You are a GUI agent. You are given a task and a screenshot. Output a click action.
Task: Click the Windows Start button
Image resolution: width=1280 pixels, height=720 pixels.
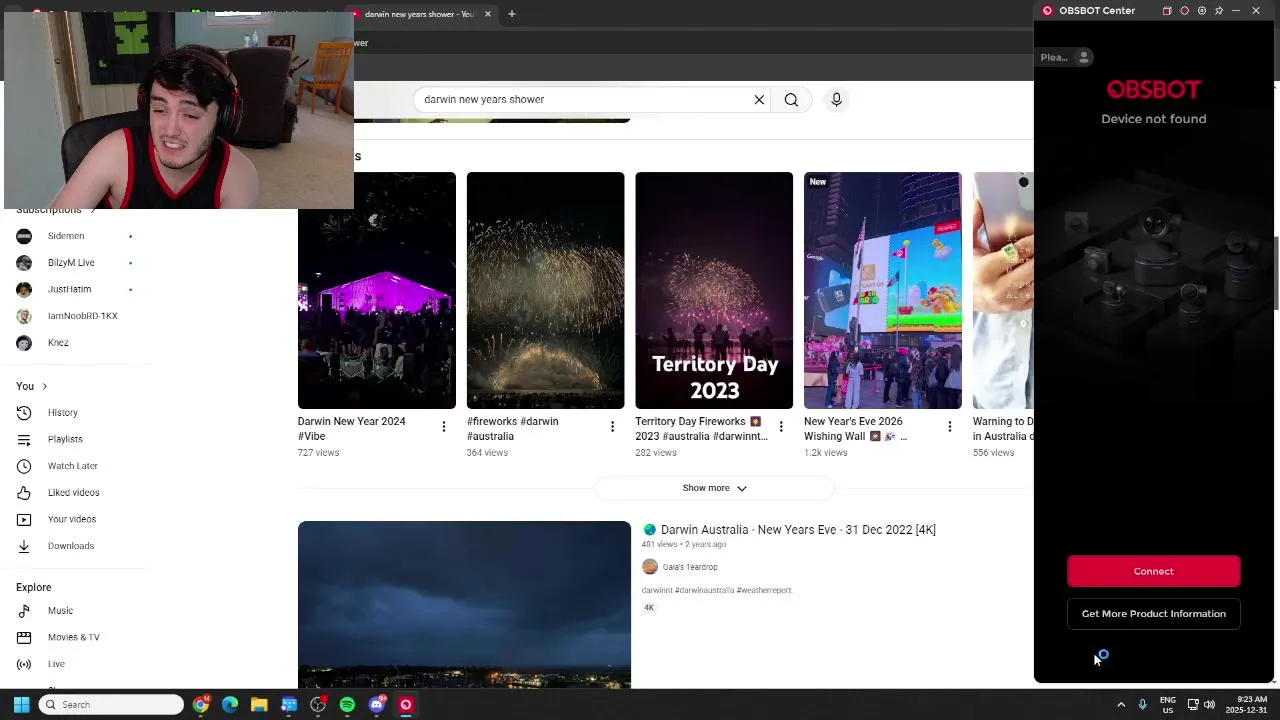tap(21, 705)
